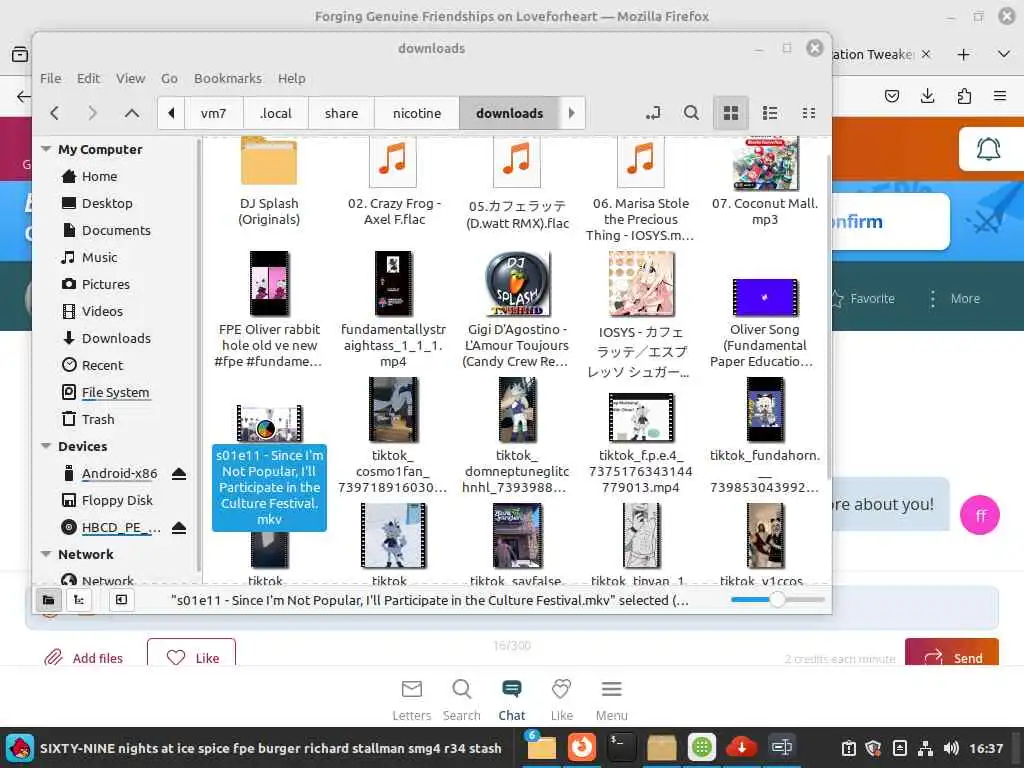Click the Like button beside Add files
This screenshot has width=1024, height=768.
pos(192,653)
